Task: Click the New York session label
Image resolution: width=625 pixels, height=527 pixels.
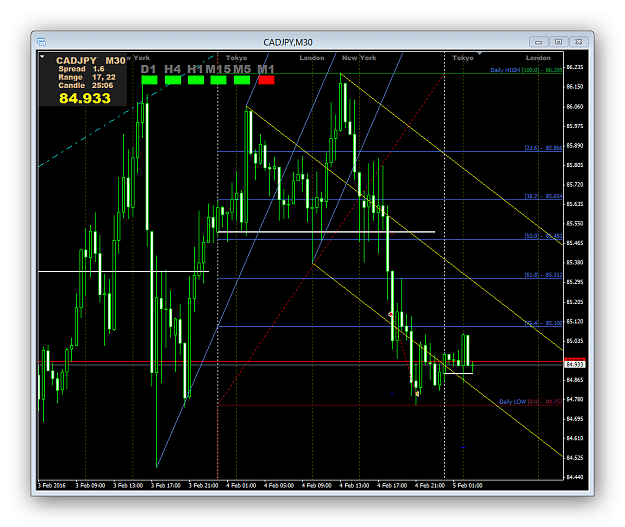Action: point(359,58)
